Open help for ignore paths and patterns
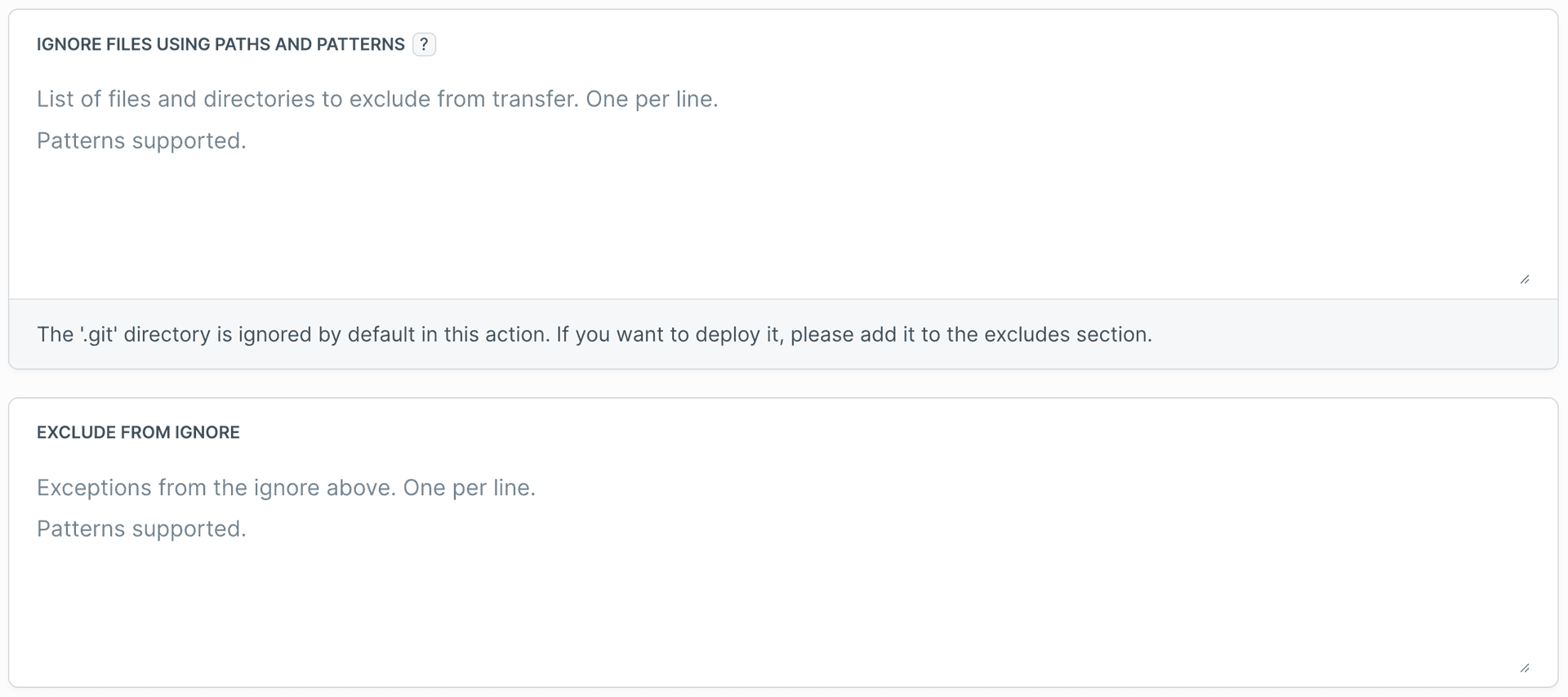This screenshot has width=1568, height=697. click(424, 44)
